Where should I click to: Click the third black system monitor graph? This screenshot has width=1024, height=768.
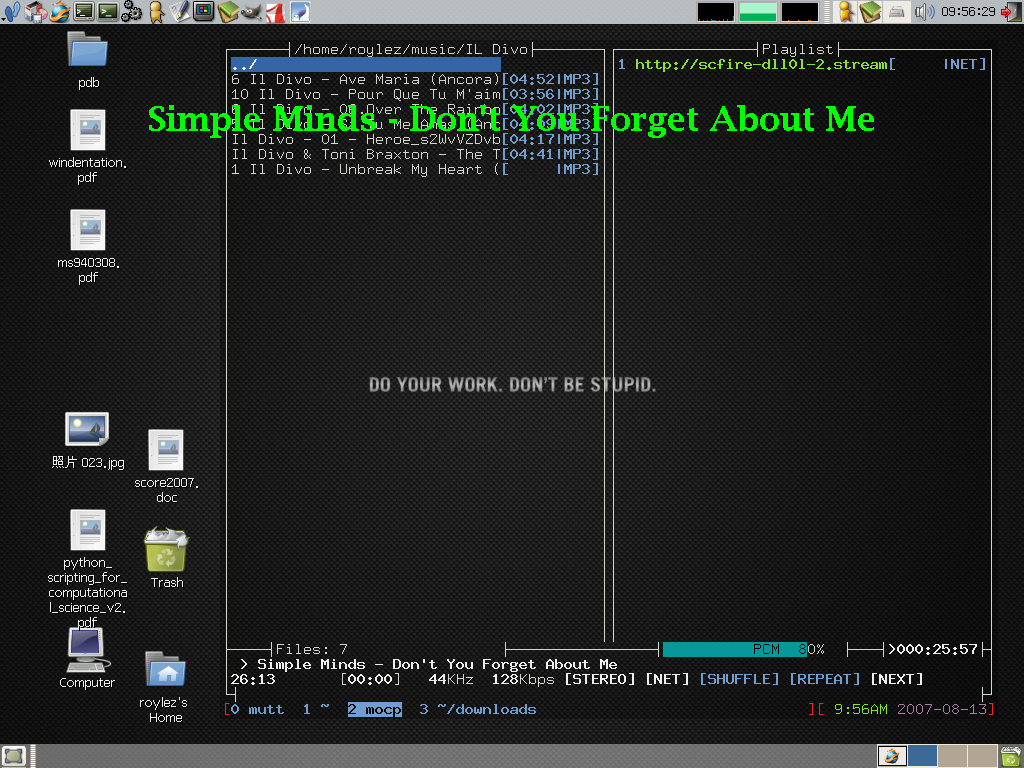(x=799, y=12)
